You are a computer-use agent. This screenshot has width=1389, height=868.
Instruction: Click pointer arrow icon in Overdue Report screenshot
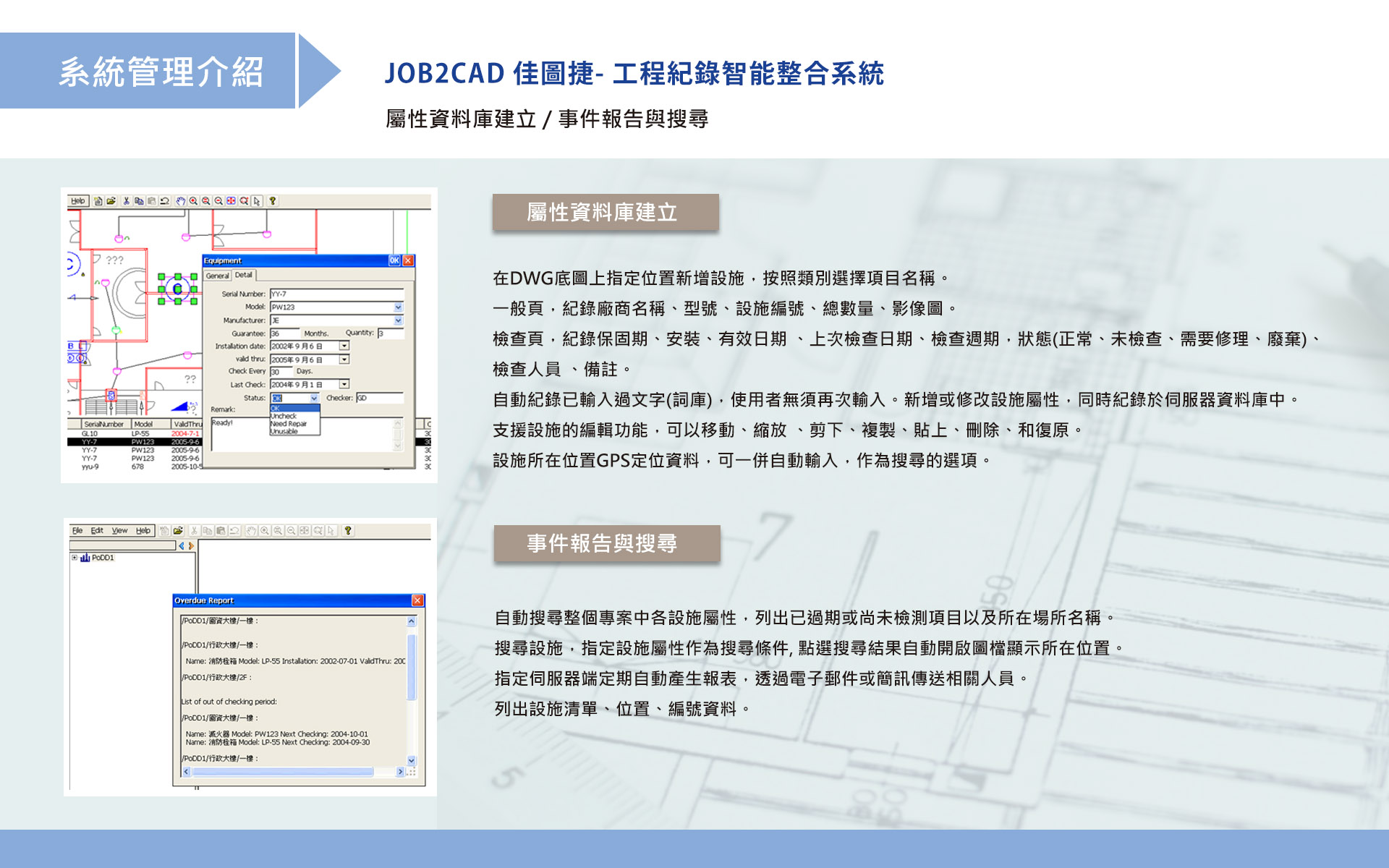[331, 530]
